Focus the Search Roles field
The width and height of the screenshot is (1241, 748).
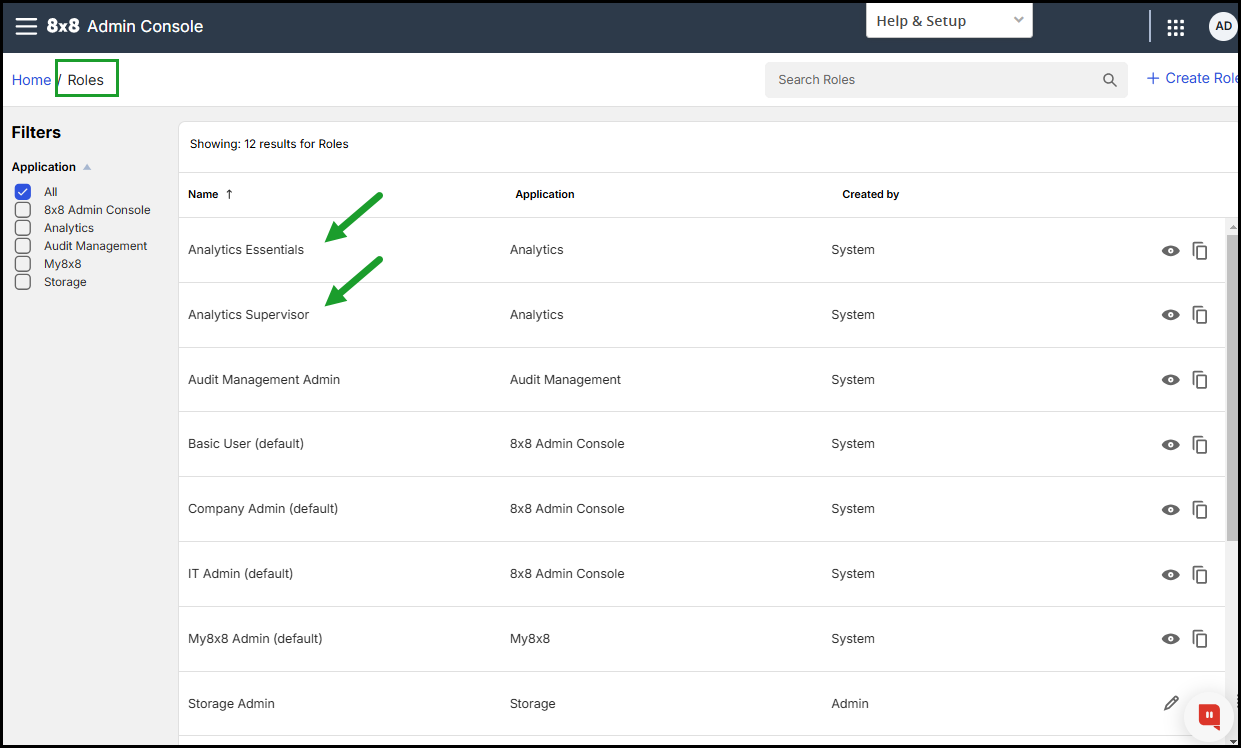tap(946, 80)
